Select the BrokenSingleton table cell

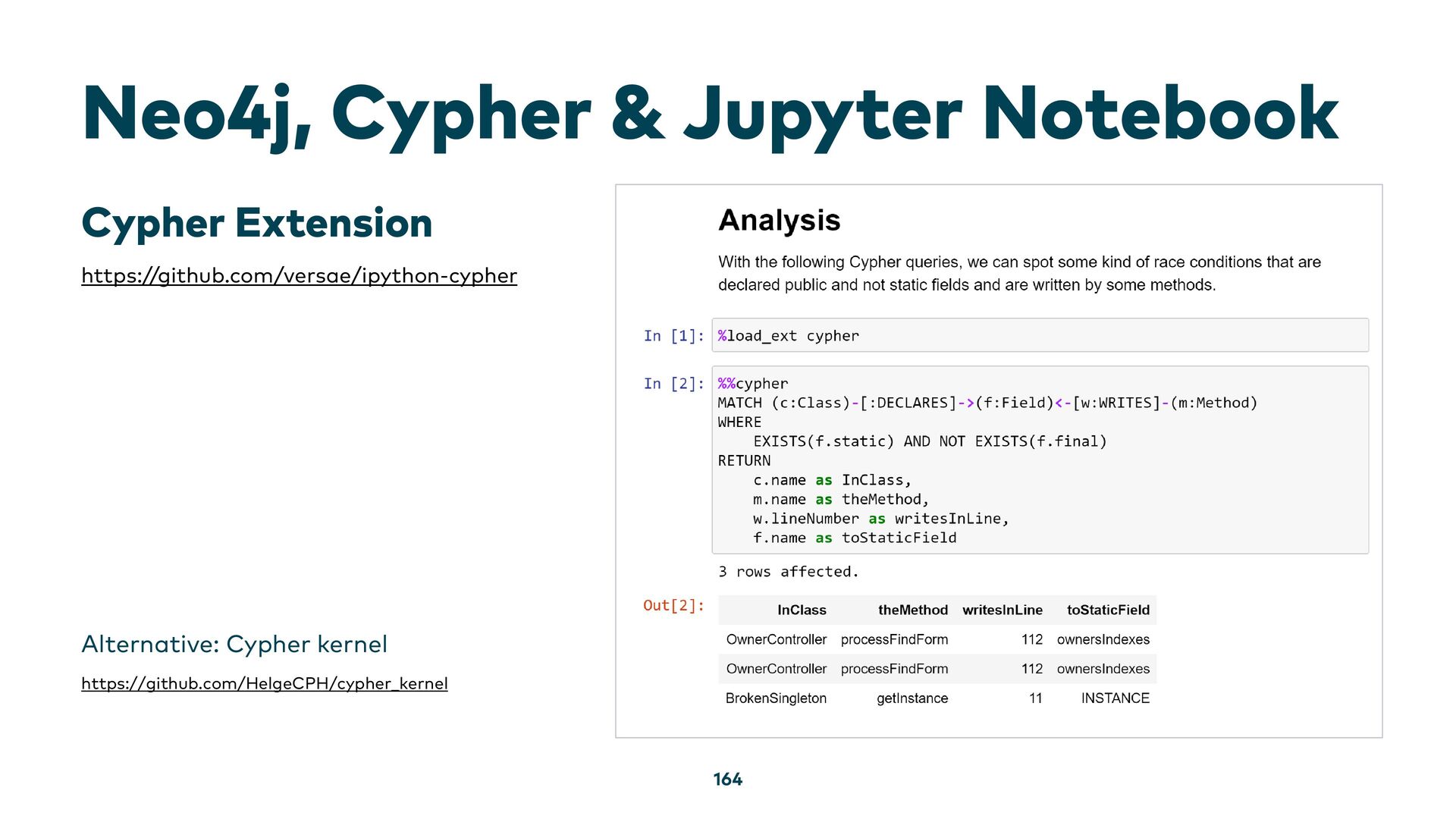tap(775, 698)
